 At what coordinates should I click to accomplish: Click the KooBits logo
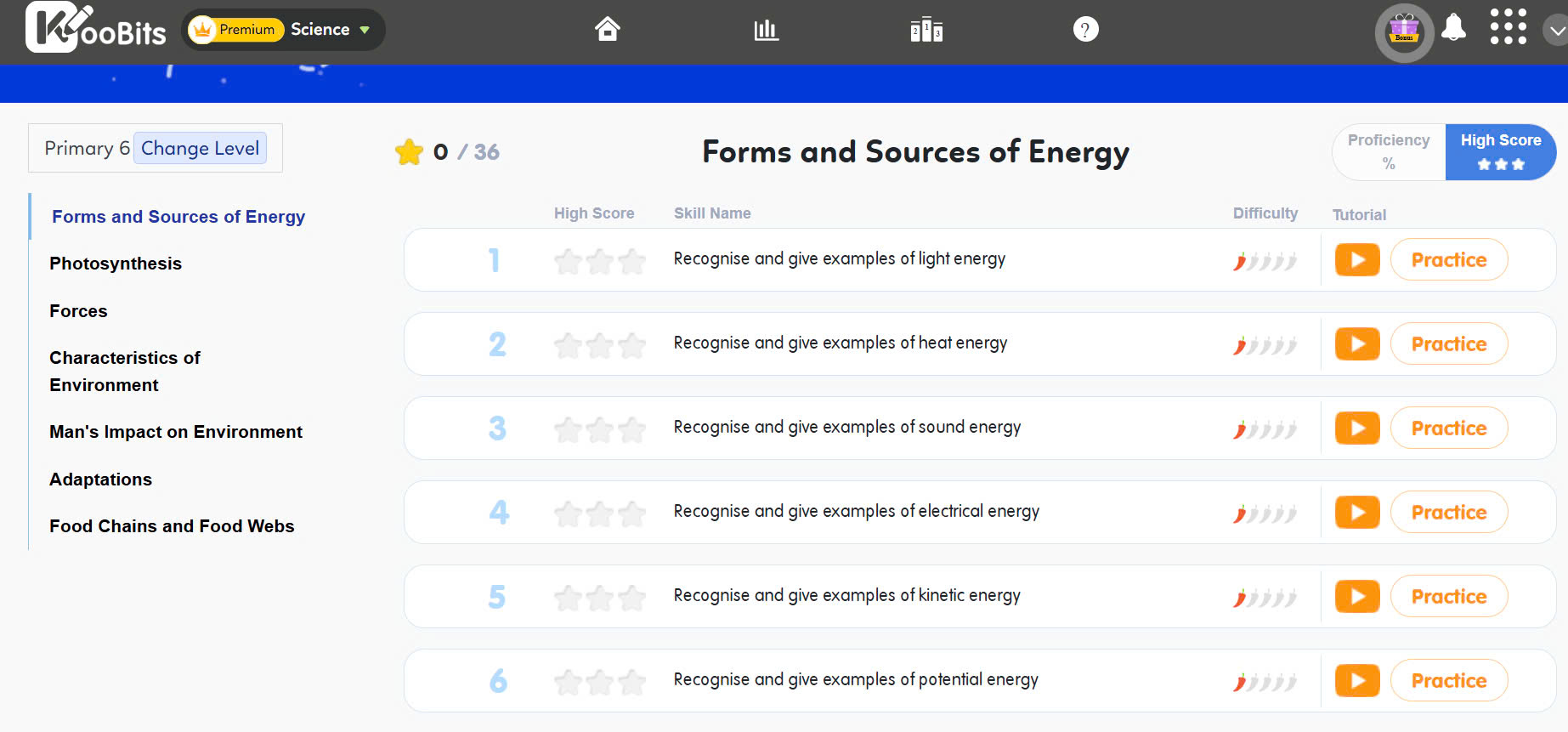tap(96, 28)
